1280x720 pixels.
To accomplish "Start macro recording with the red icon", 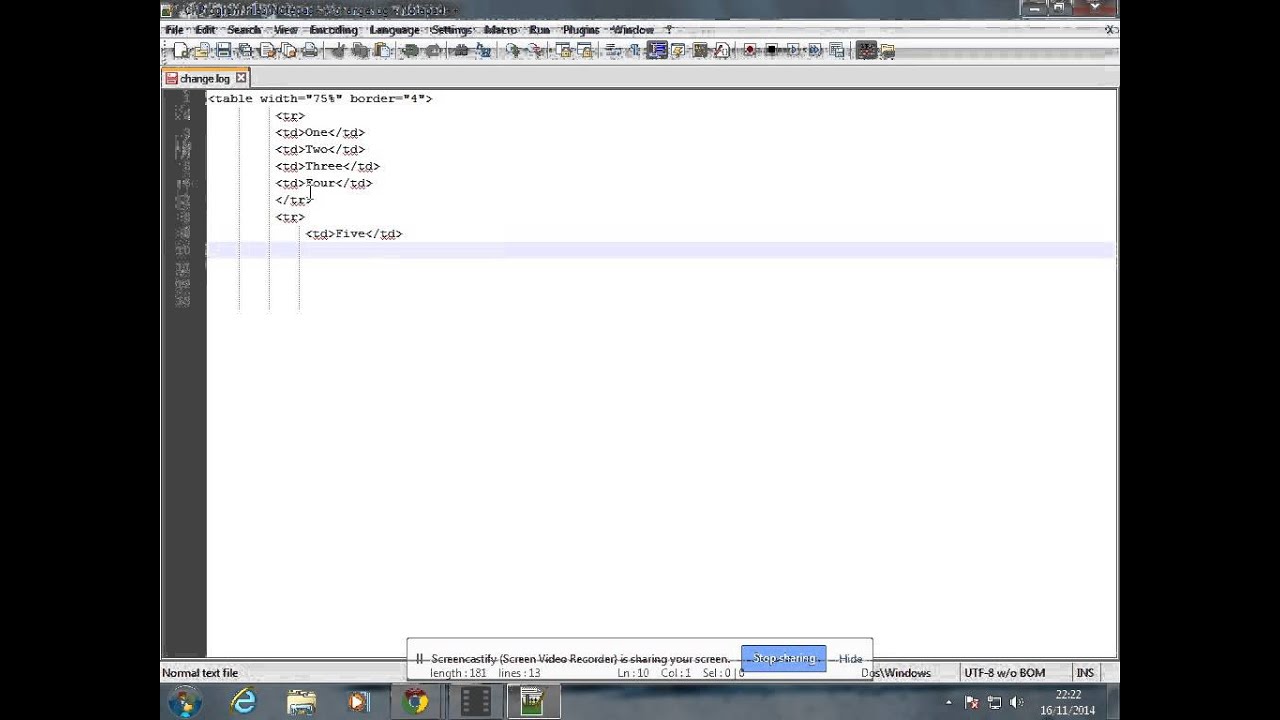I will click(750, 50).
